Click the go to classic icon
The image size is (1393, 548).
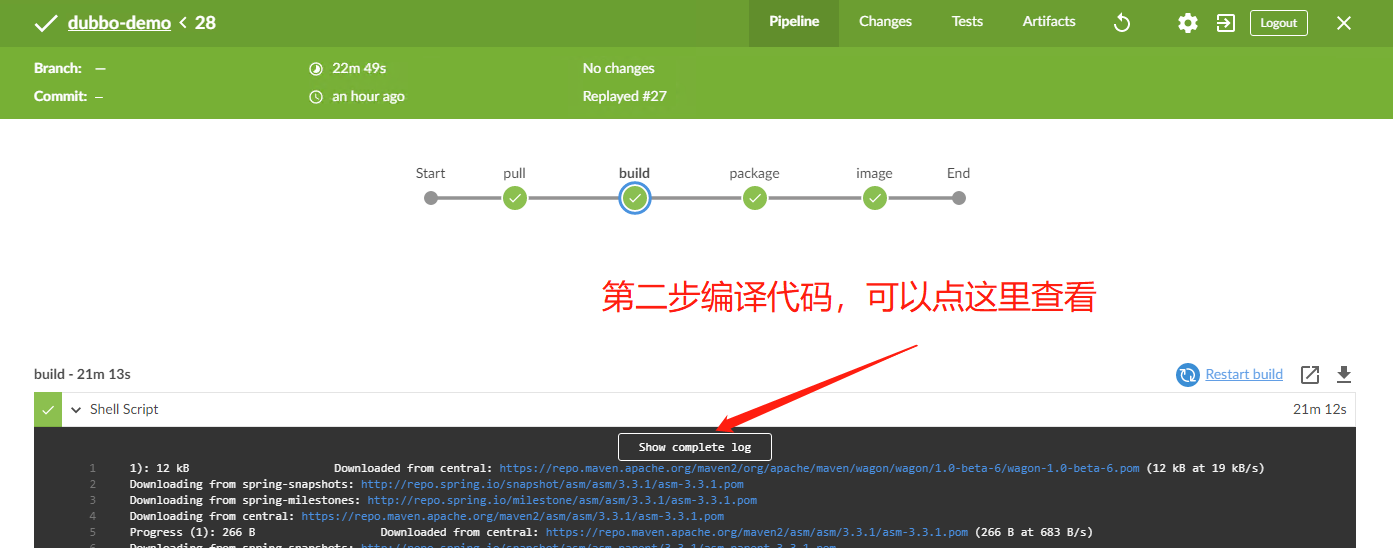(x=1226, y=23)
